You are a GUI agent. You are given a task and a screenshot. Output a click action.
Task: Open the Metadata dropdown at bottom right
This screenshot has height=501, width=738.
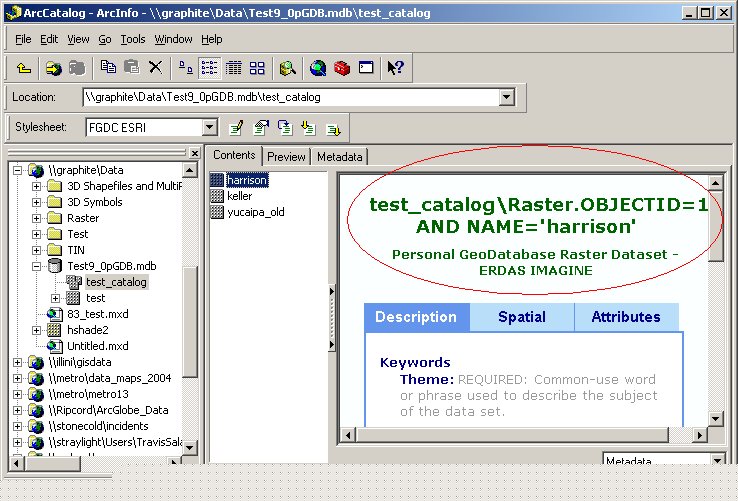point(718,460)
